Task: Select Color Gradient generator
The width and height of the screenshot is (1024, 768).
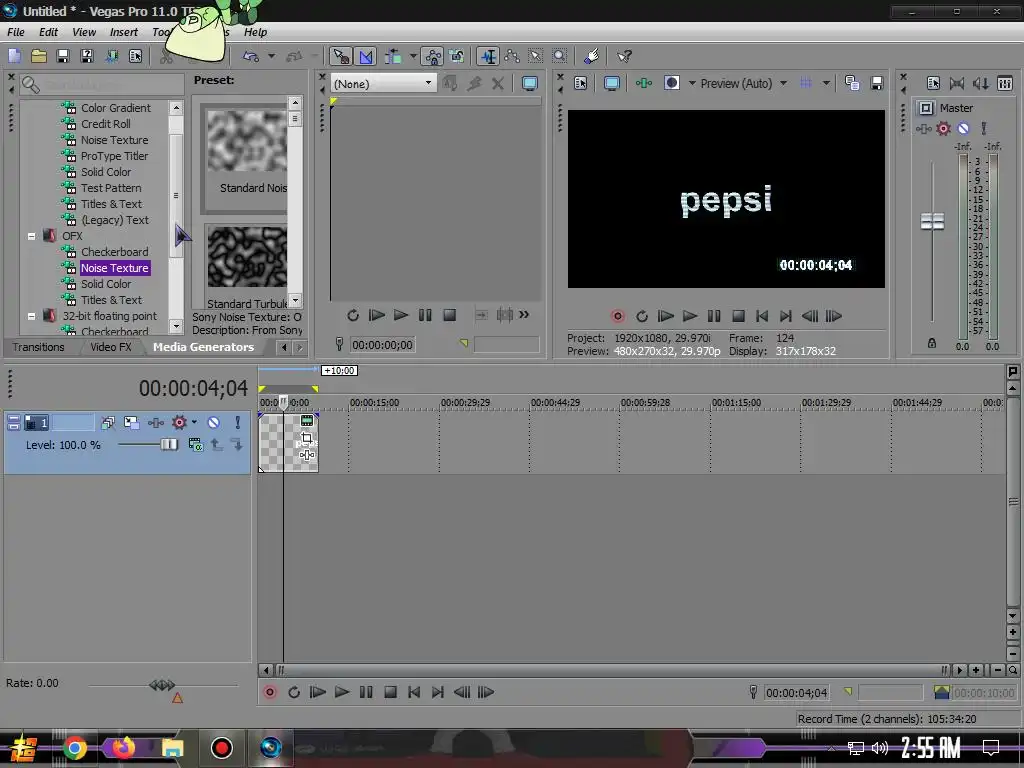Action: 116,108
